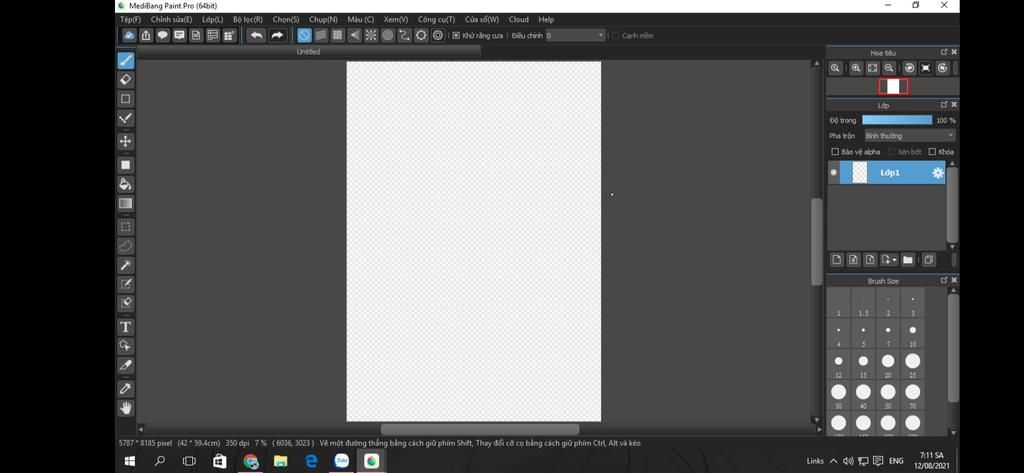Select the Select Eraser tool
Image resolution: width=1024 pixels, height=473 pixels.
click(x=125, y=303)
